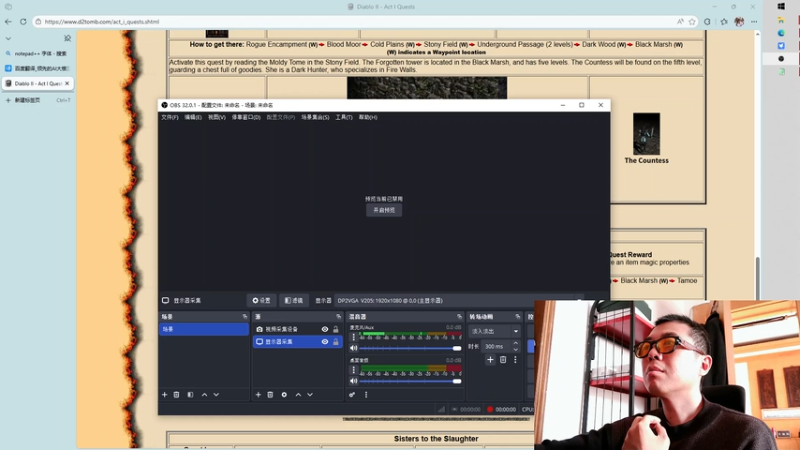Open source filters button 滤镜
The height and width of the screenshot is (450, 800).
point(293,301)
